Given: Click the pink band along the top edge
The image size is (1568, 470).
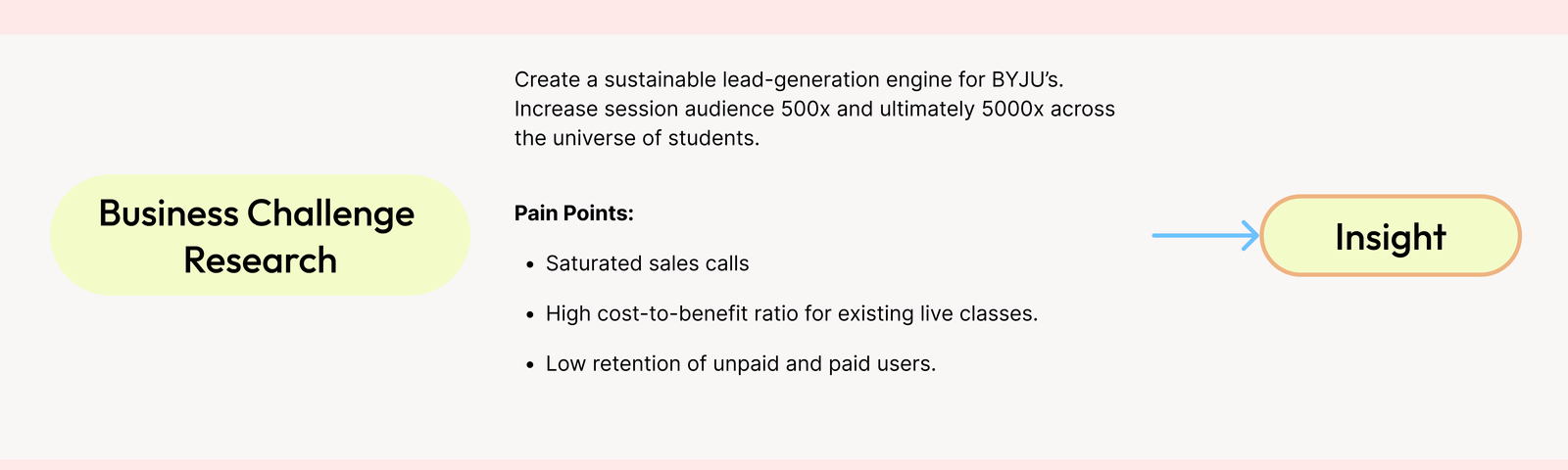Looking at the screenshot, I should click(x=784, y=16).
